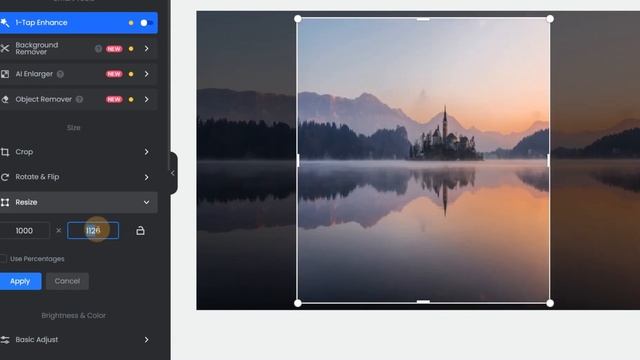640x360 pixels.
Task: Click the AI Enlarger help icon
Action: (60, 74)
